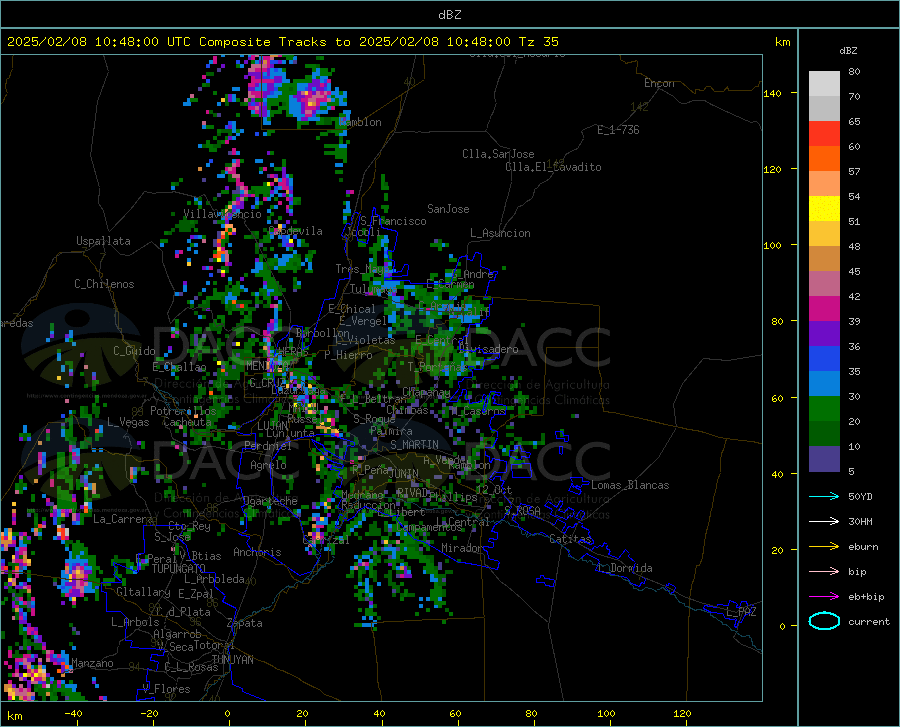Click the JUNIN map label
This screenshot has height=727, width=900.
coord(404,473)
